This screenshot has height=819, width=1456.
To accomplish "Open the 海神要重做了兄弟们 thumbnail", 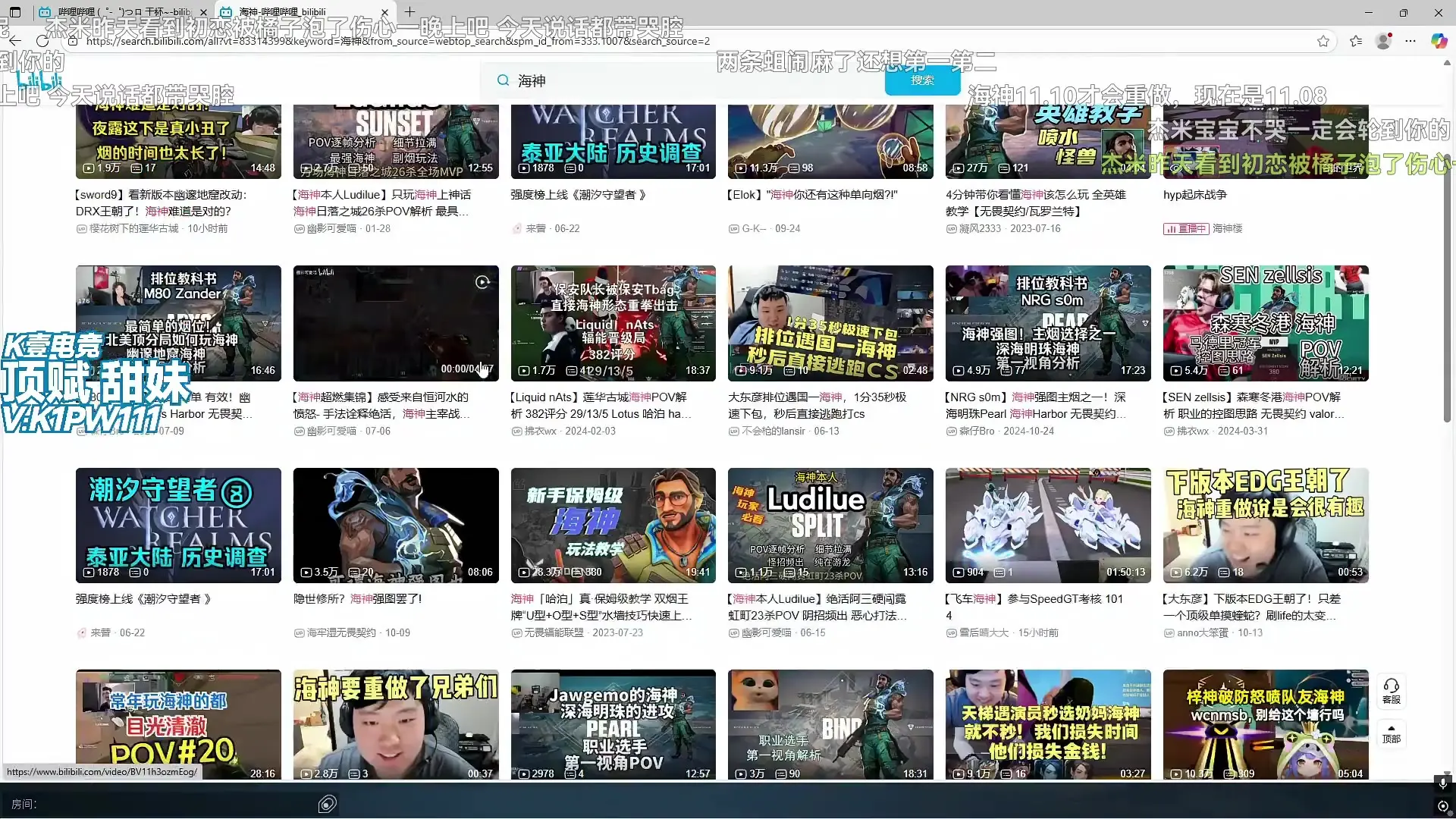I will tap(396, 725).
